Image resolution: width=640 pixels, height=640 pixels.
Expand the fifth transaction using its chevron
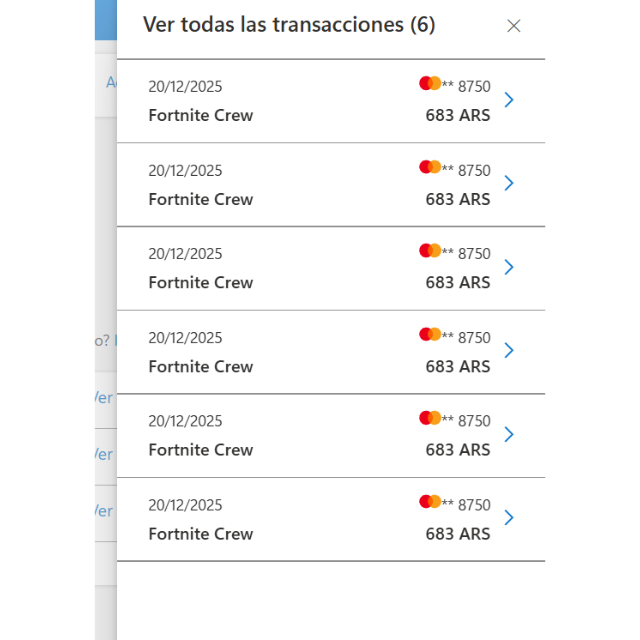pyautogui.click(x=509, y=434)
